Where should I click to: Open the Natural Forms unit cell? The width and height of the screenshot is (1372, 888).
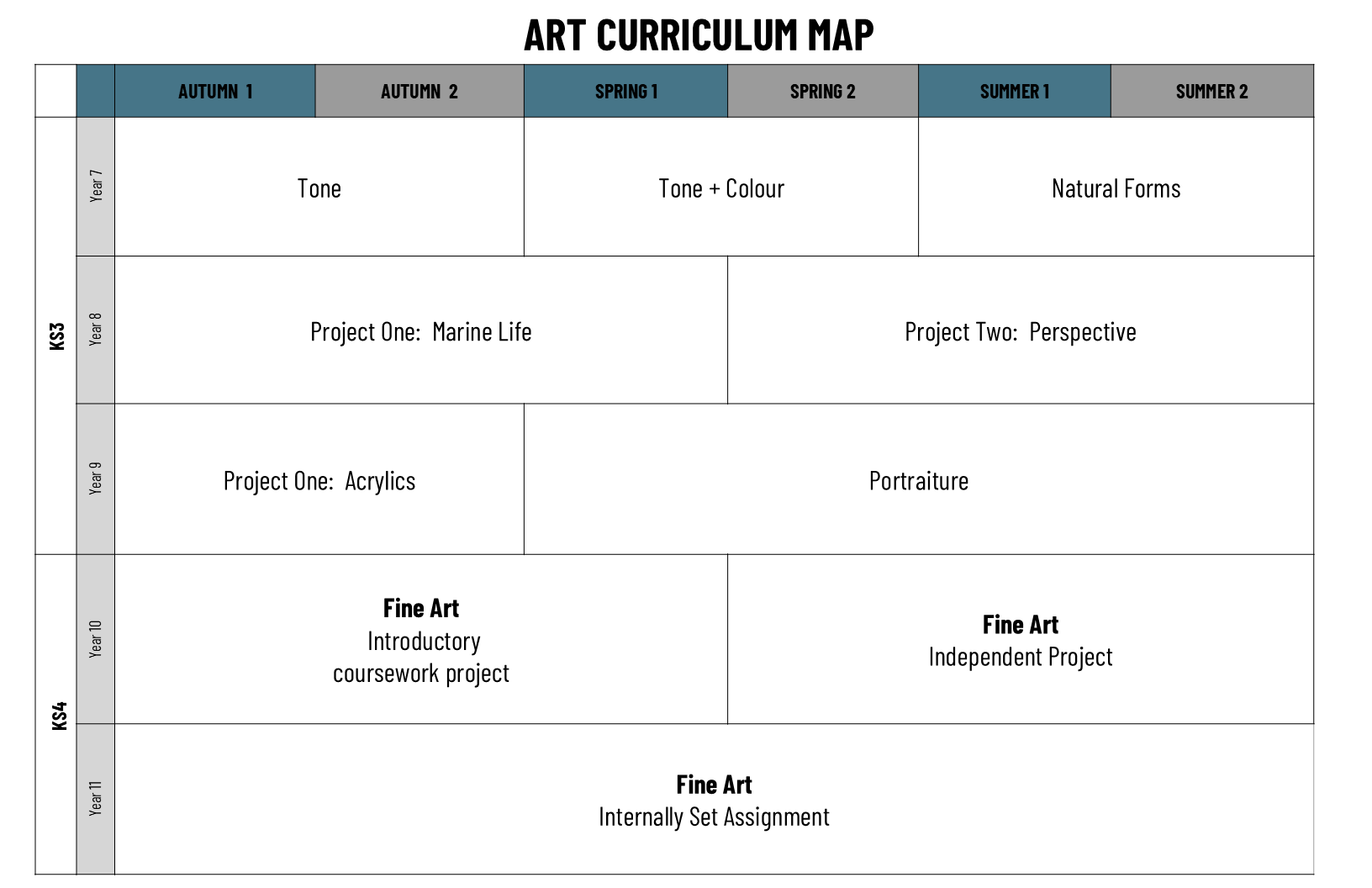coord(1116,188)
